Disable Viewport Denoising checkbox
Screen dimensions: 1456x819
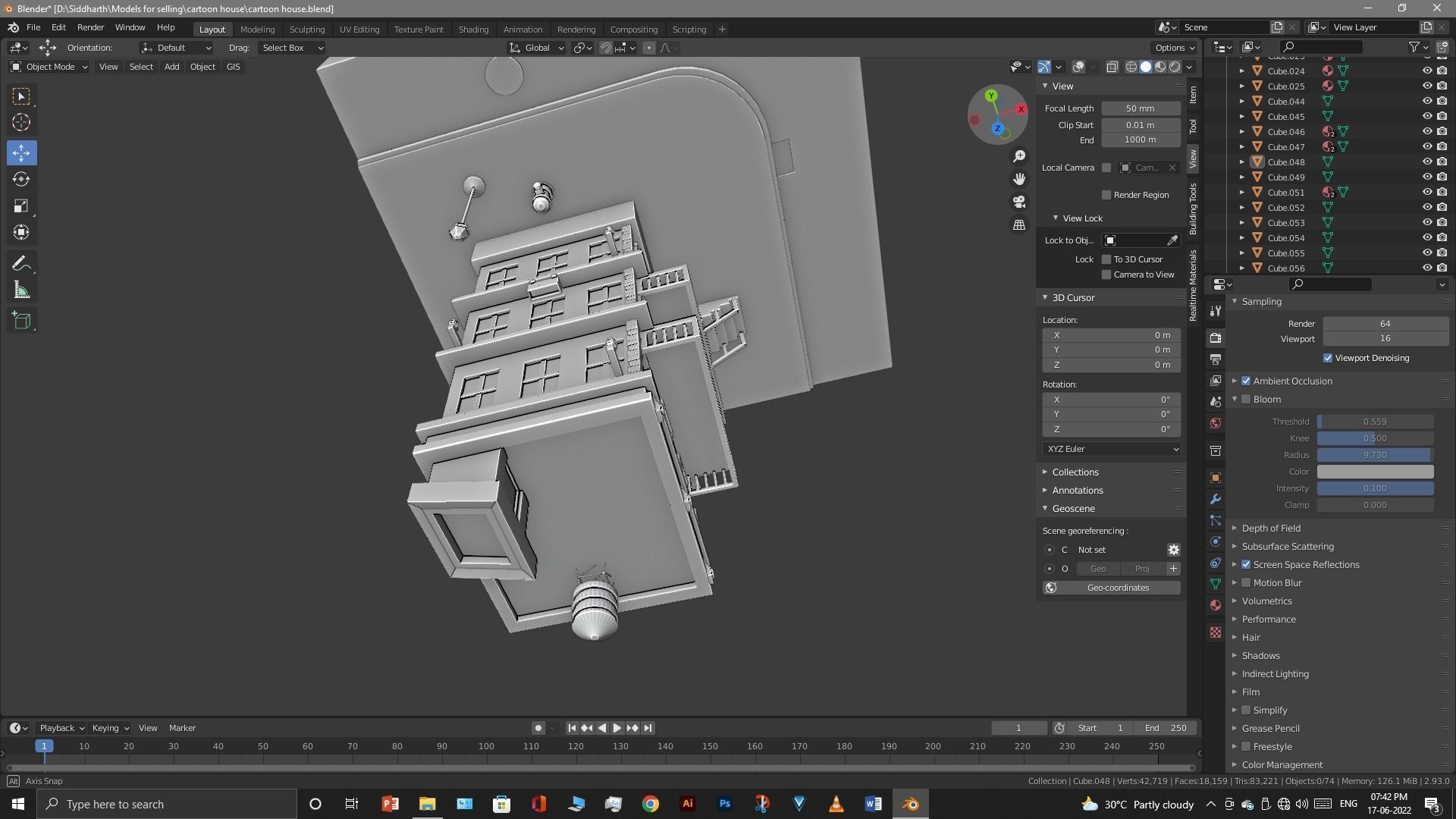[x=1328, y=358]
